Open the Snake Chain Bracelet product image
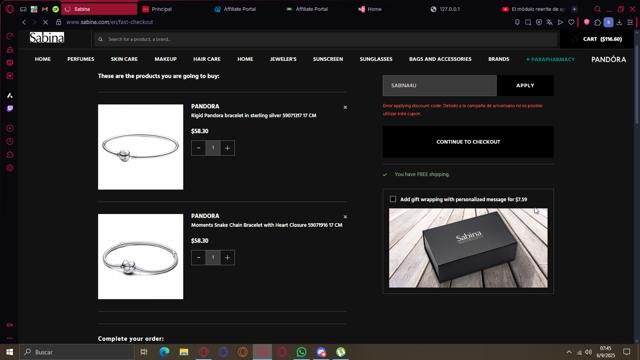The height and width of the screenshot is (360, 640). [140, 256]
